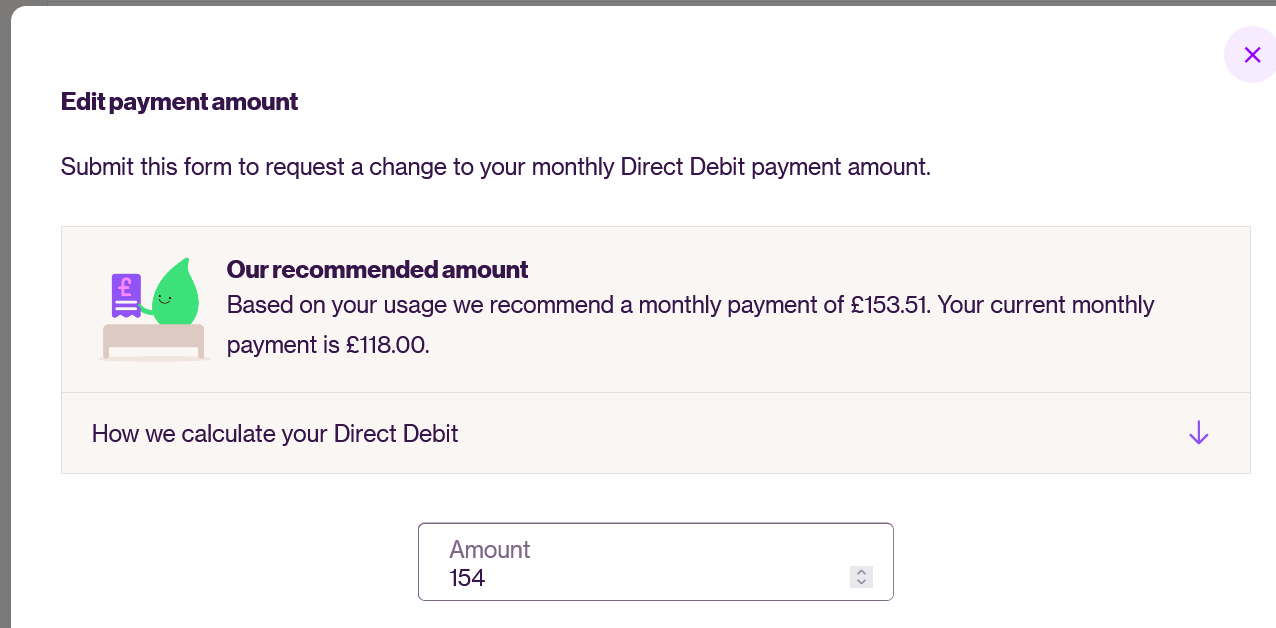This screenshot has width=1276, height=628.
Task: Expand How we calculate your Direct Debit
Action: pos(275,434)
